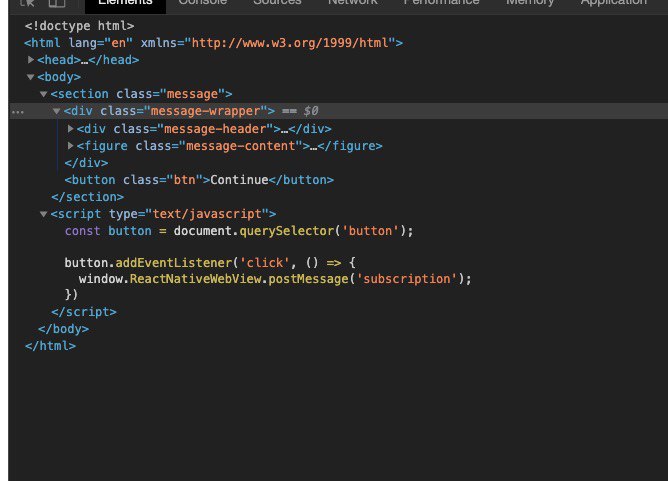Viewport: 668px width, 481px height.
Task: Click the "text/javascript" type attribute value
Action: coord(207,214)
